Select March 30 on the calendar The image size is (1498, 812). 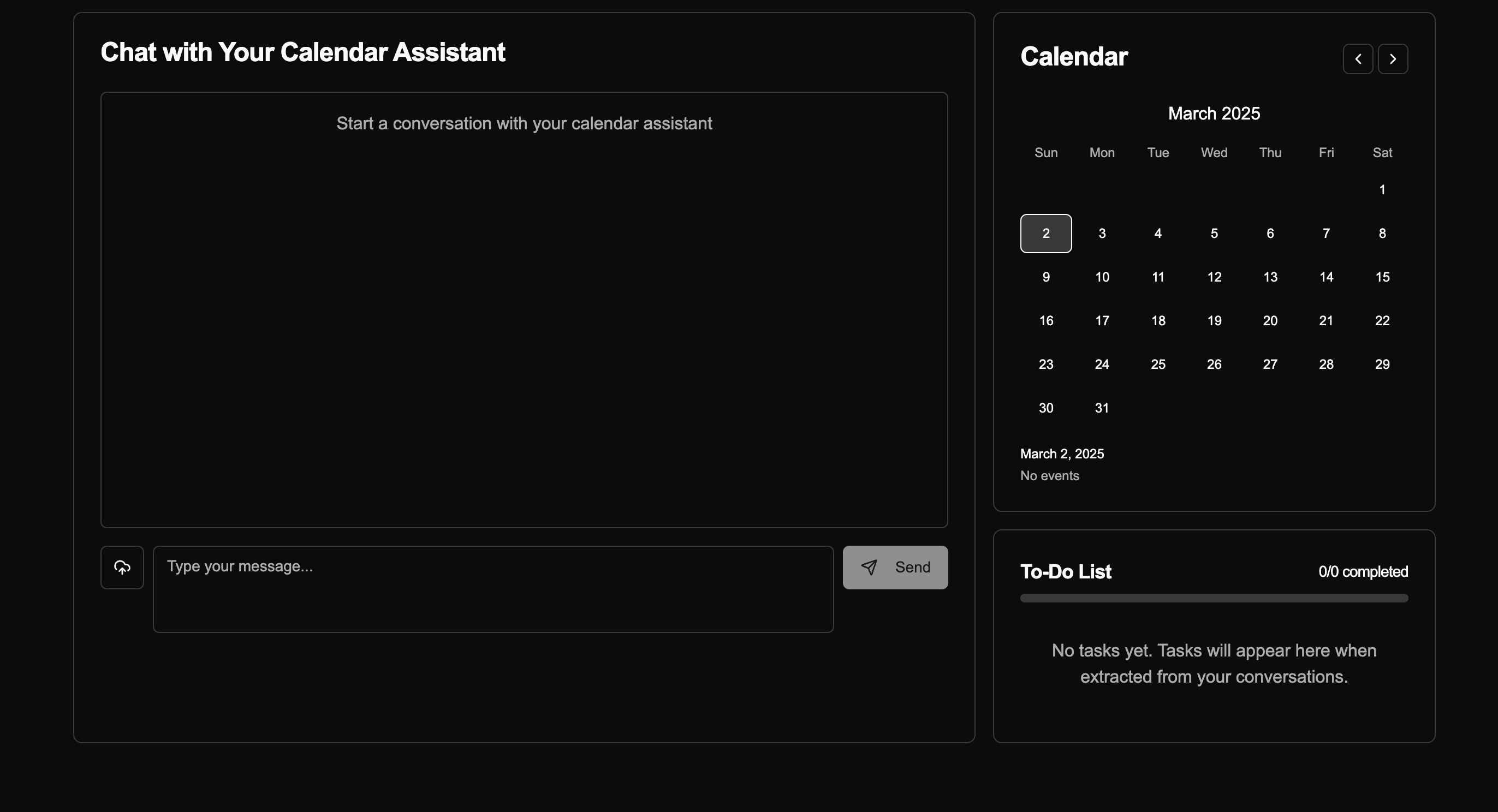coord(1045,408)
